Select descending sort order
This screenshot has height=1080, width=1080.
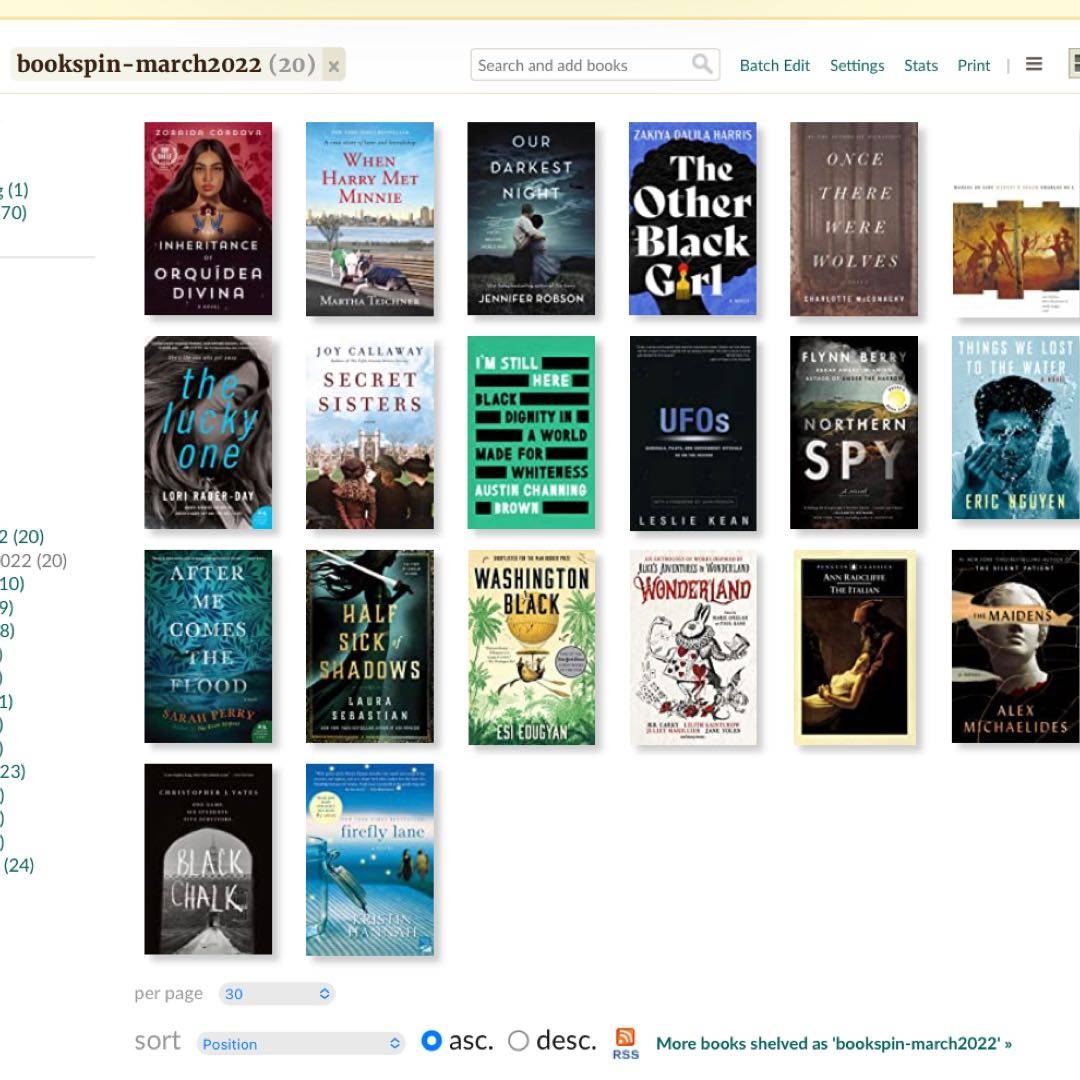click(x=518, y=1041)
